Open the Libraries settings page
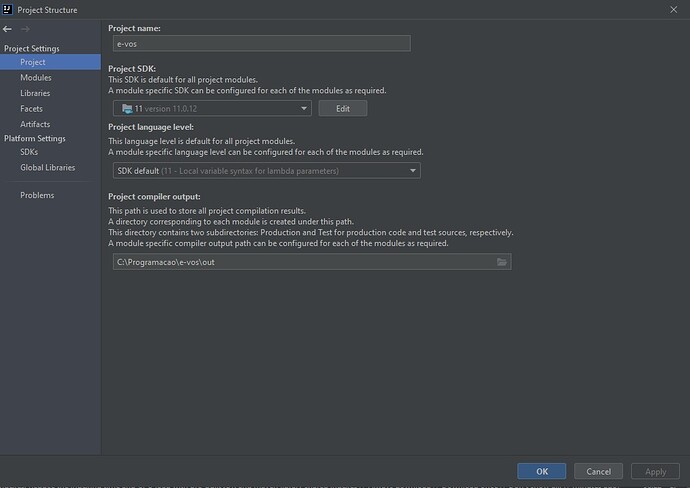 coord(35,93)
